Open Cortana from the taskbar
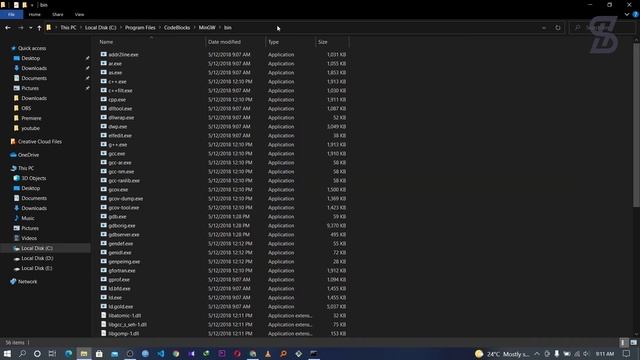The height and width of the screenshot is (360, 640). [x=37, y=353]
